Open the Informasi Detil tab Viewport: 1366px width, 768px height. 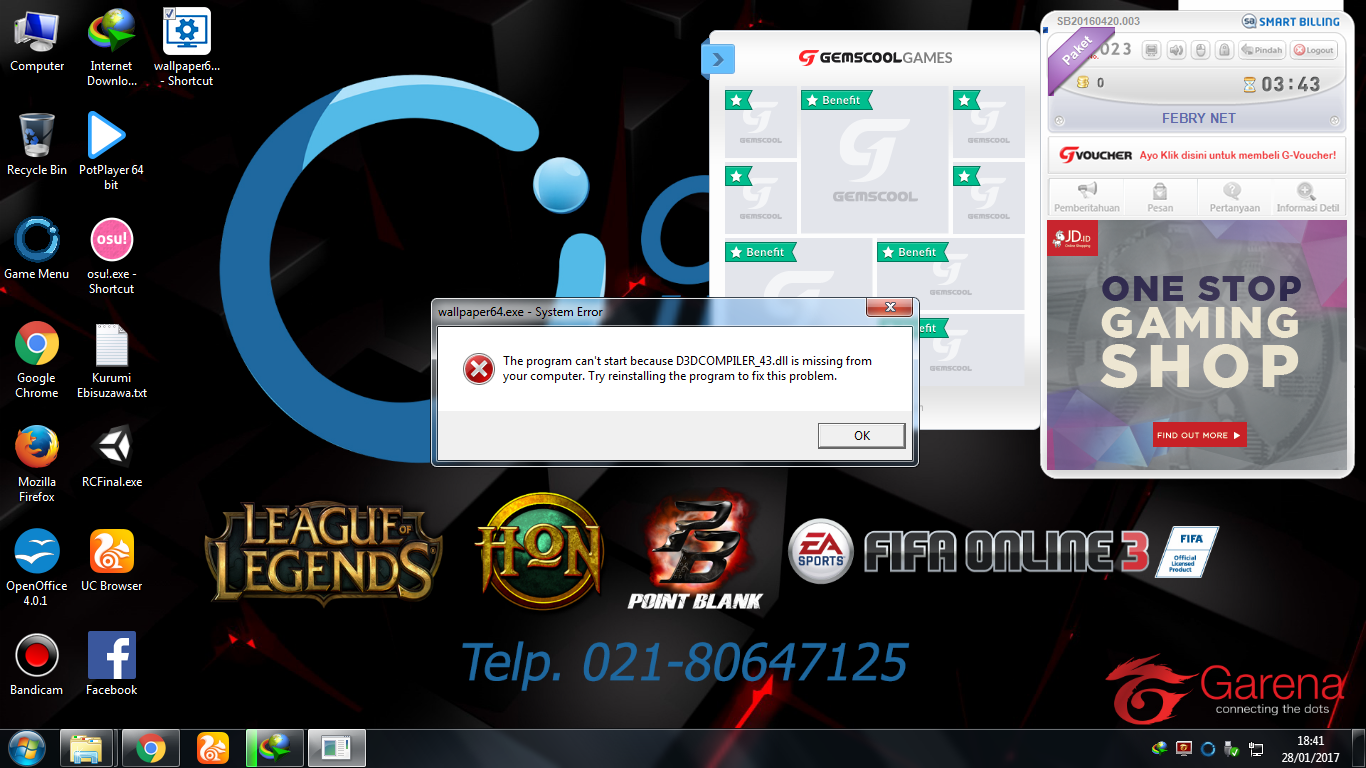tap(1308, 198)
